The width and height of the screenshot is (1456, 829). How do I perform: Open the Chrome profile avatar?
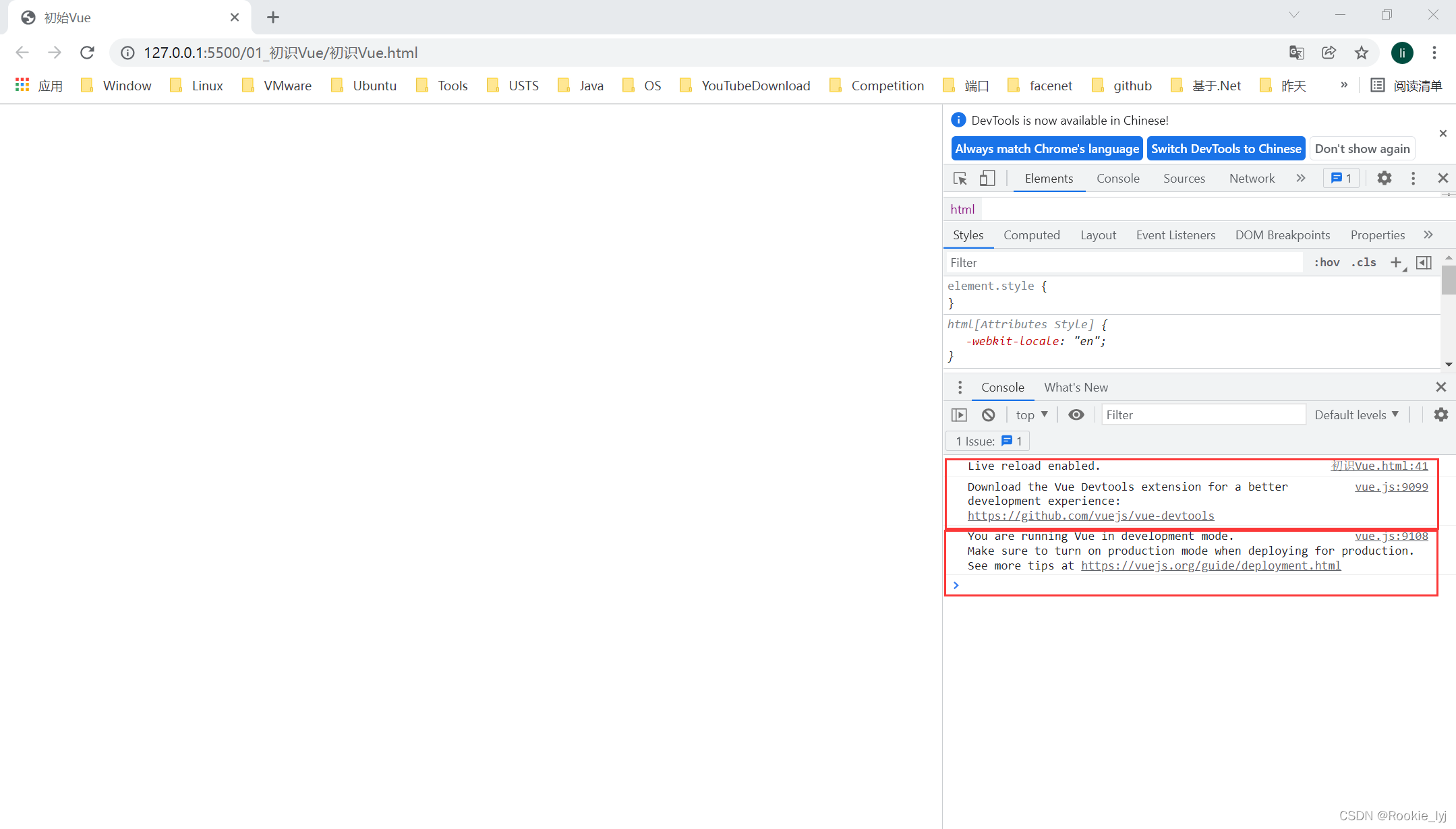click(1402, 53)
